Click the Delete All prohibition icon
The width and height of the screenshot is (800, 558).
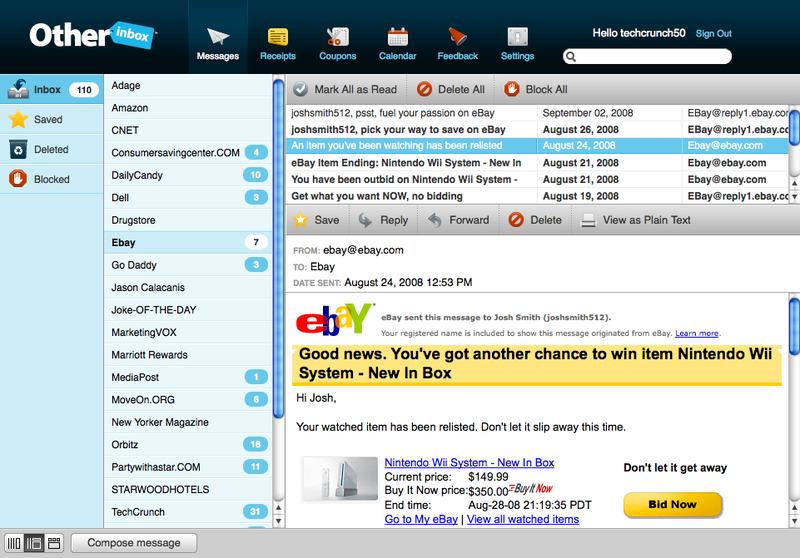(x=424, y=89)
